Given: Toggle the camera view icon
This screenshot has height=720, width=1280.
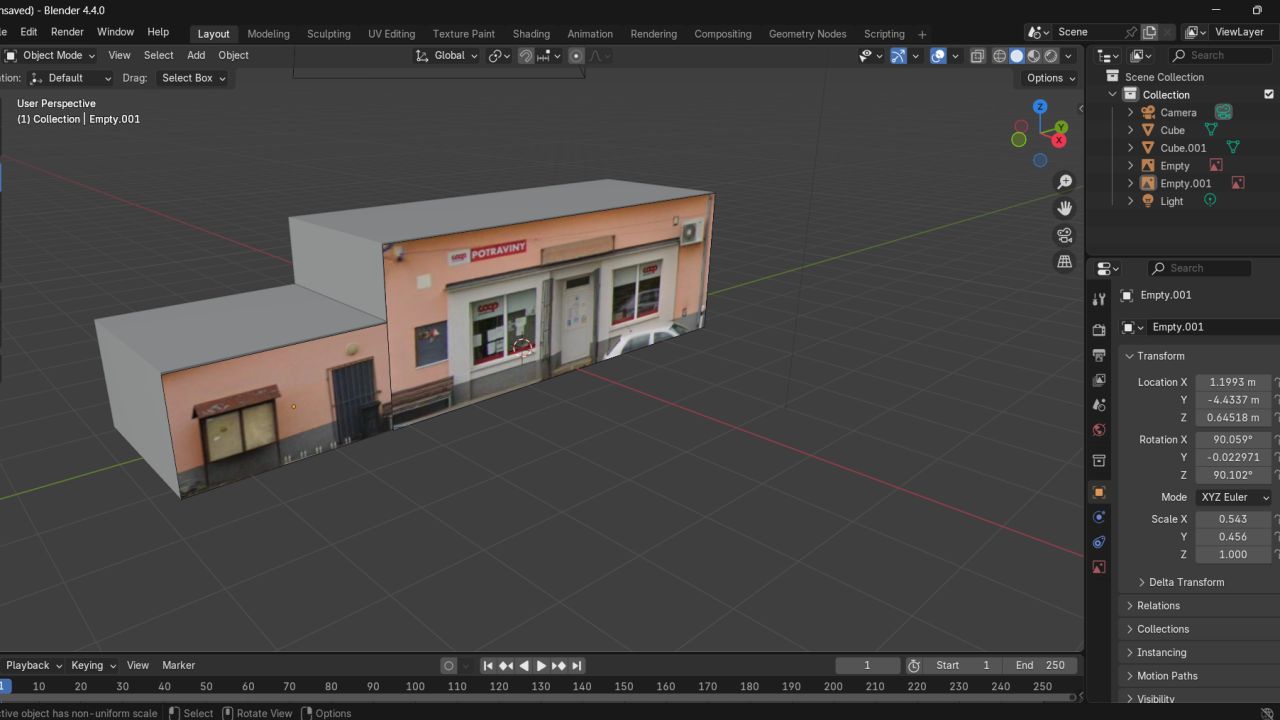Looking at the screenshot, I should [1065, 235].
